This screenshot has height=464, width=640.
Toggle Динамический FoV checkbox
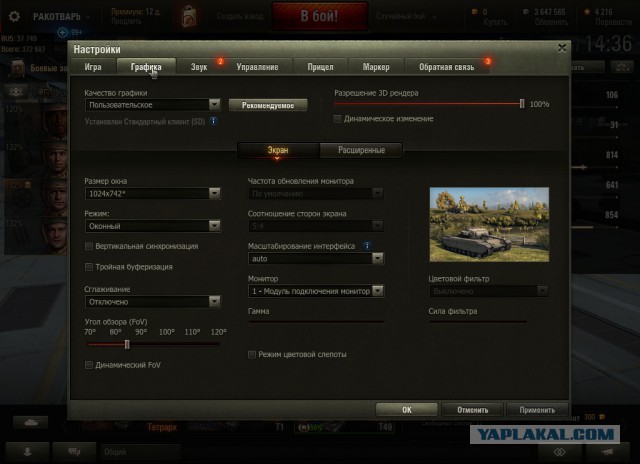(x=89, y=365)
